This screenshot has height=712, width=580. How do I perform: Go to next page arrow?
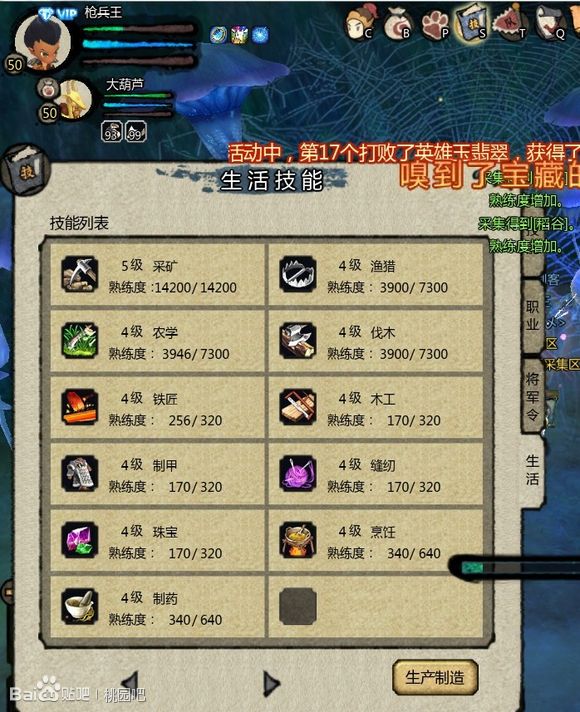coord(271,683)
